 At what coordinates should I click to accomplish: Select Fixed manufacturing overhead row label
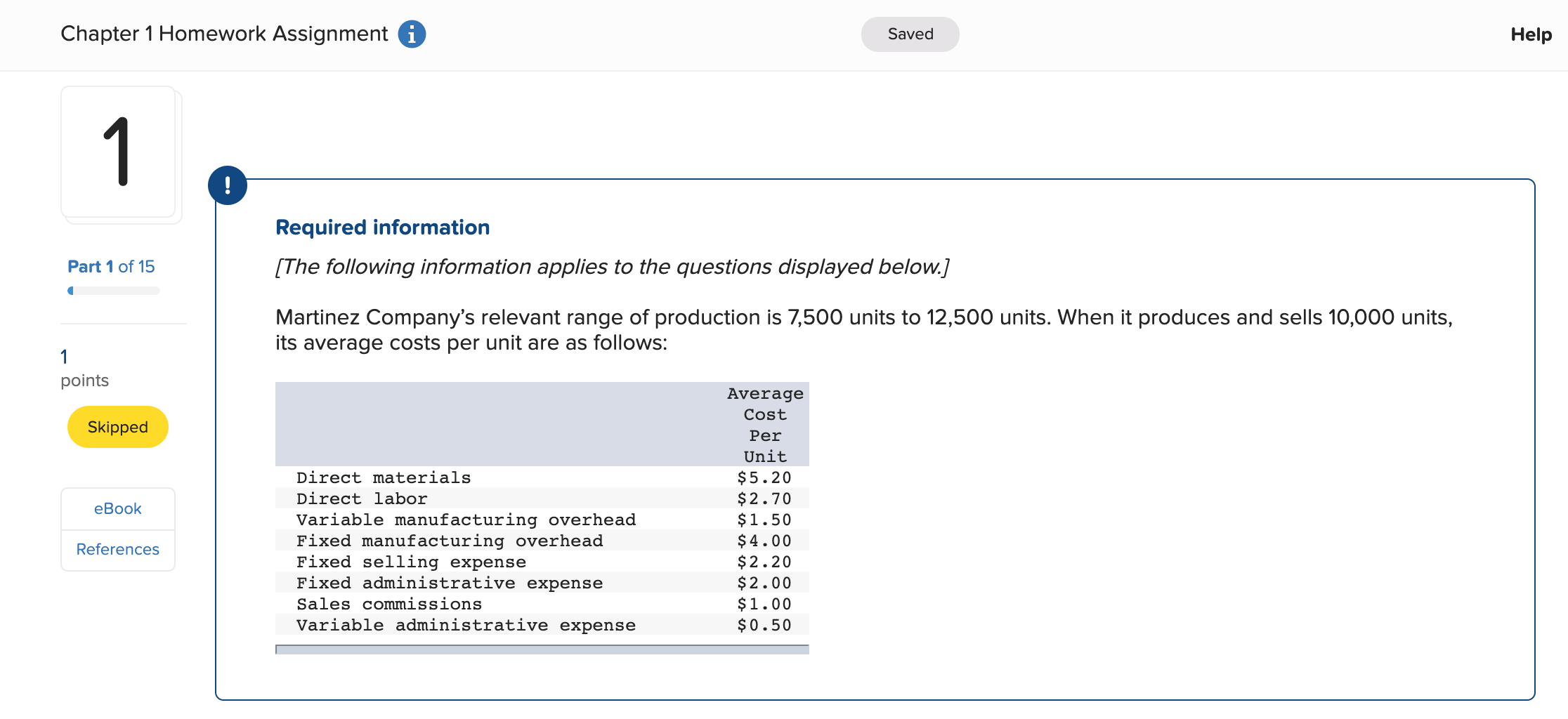[x=450, y=541]
